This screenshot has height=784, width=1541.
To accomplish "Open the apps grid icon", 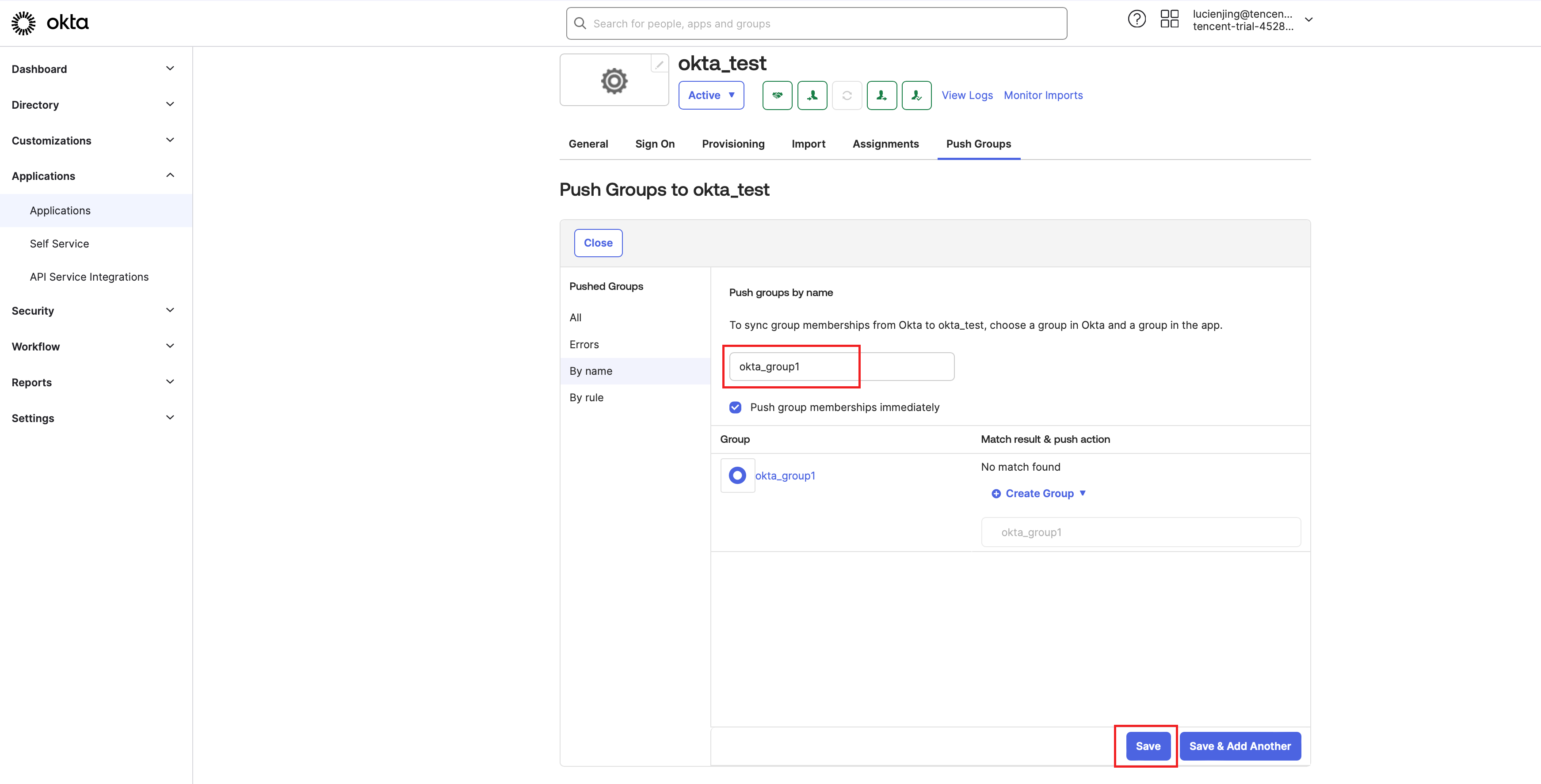I will pyautogui.click(x=1169, y=19).
